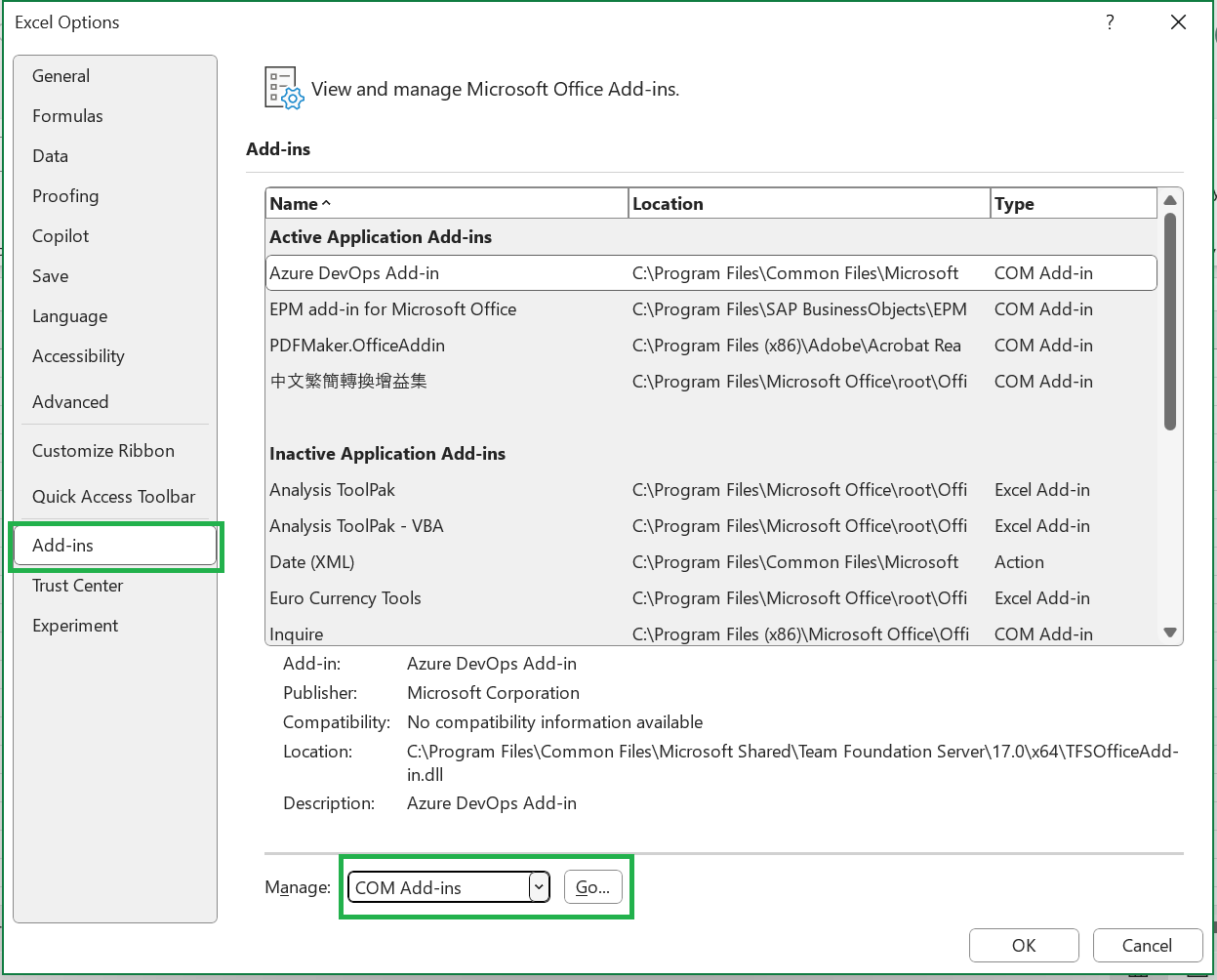Go to Quick Access Toolbar settings
This screenshot has height=980, width=1217.
[x=113, y=497]
